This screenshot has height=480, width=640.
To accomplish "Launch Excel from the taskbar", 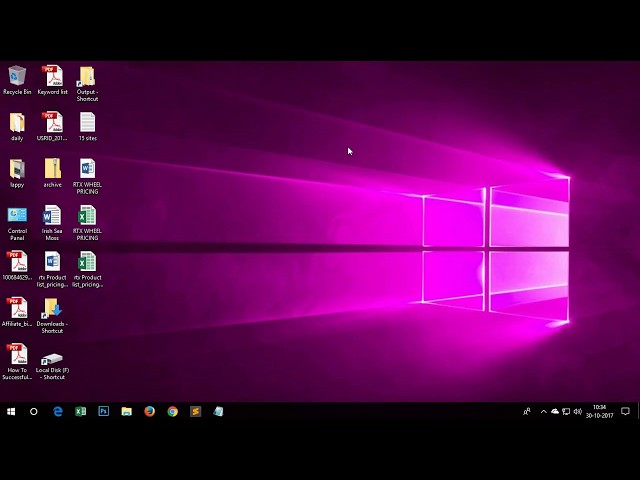I will [x=80, y=411].
